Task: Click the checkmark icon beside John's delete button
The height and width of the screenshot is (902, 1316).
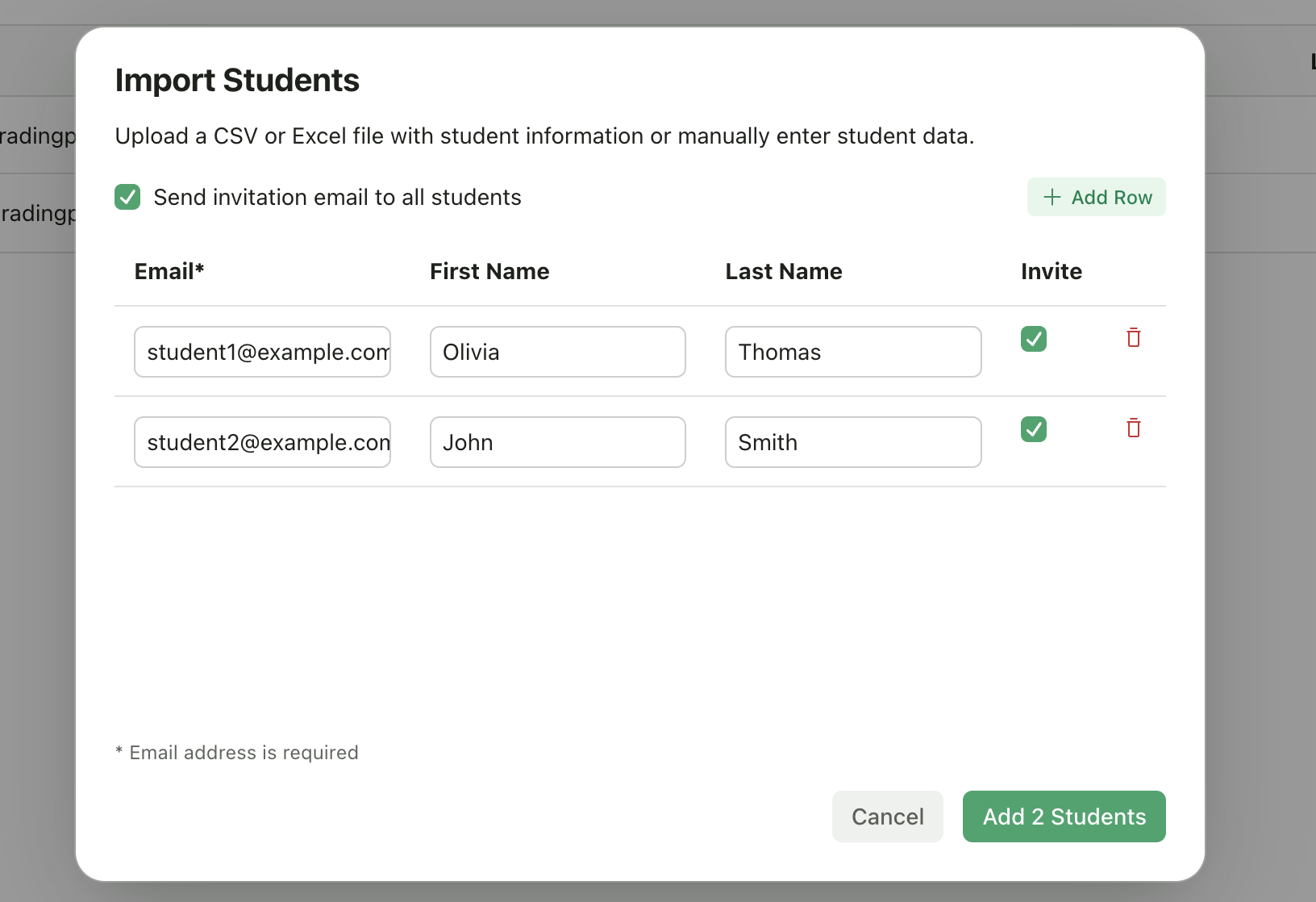Action: (x=1034, y=429)
